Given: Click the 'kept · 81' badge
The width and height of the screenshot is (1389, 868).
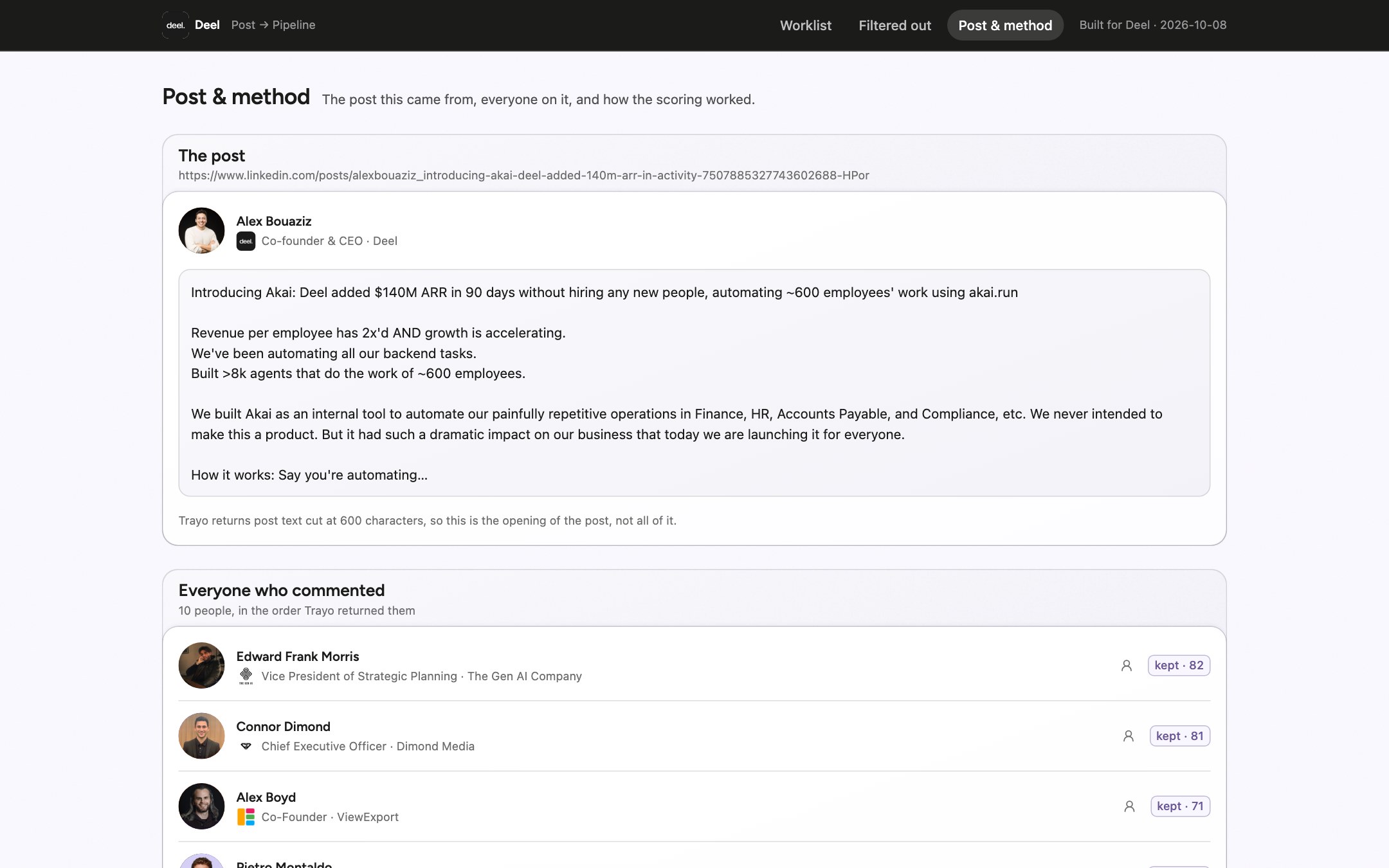Looking at the screenshot, I should click(x=1180, y=736).
